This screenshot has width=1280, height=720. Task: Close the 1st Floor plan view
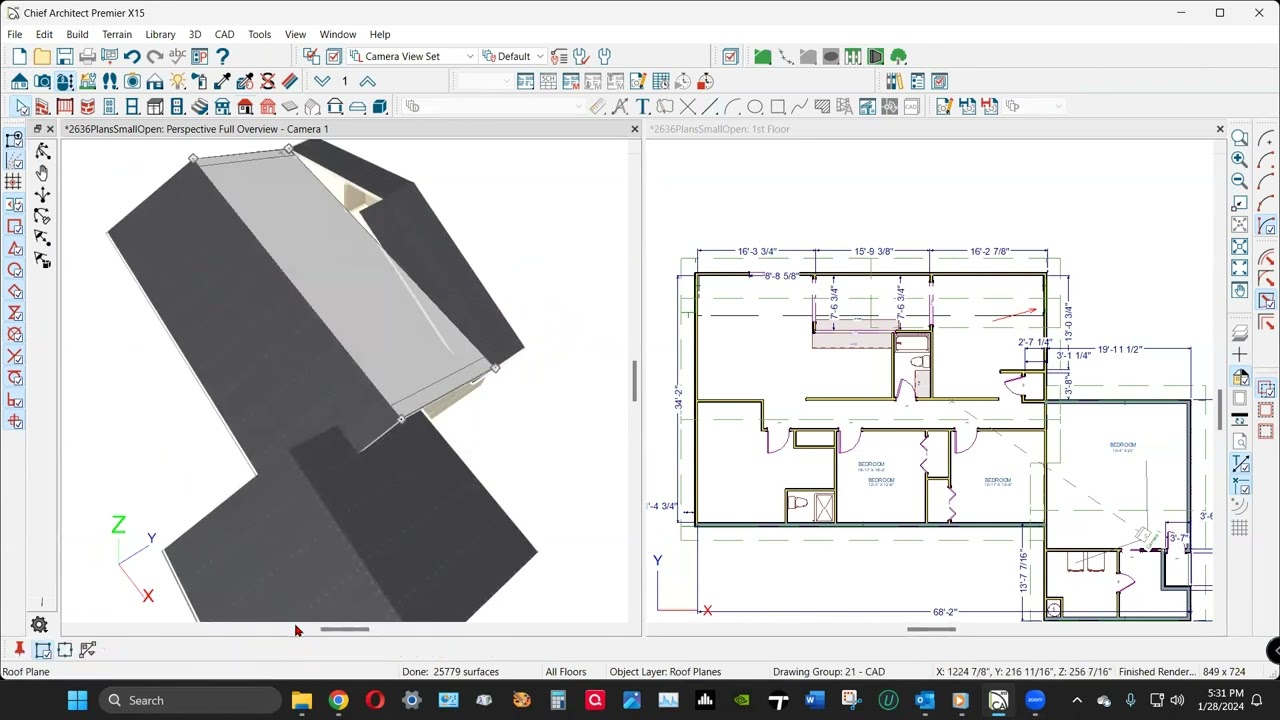(x=1219, y=129)
